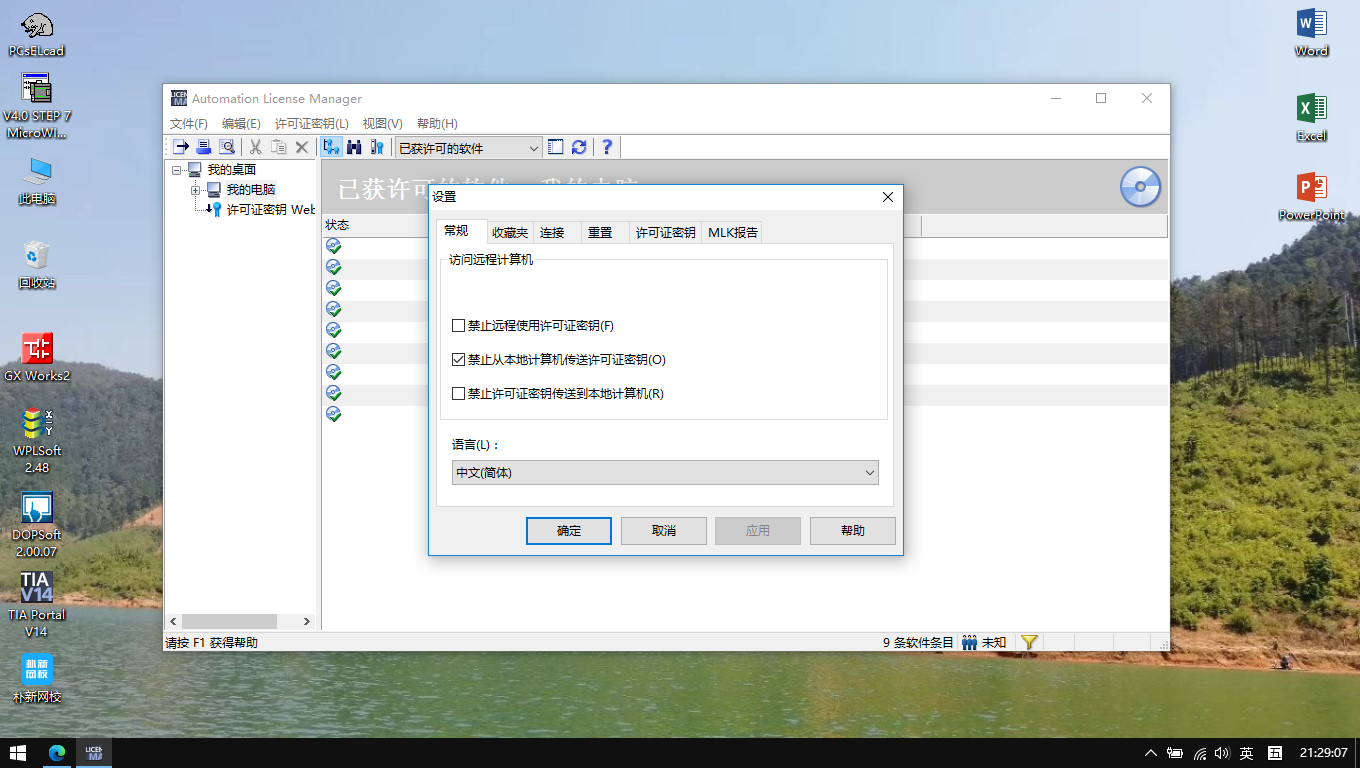Click the print preview magnifier toolbar icon
The image size is (1360, 768).
tap(227, 147)
